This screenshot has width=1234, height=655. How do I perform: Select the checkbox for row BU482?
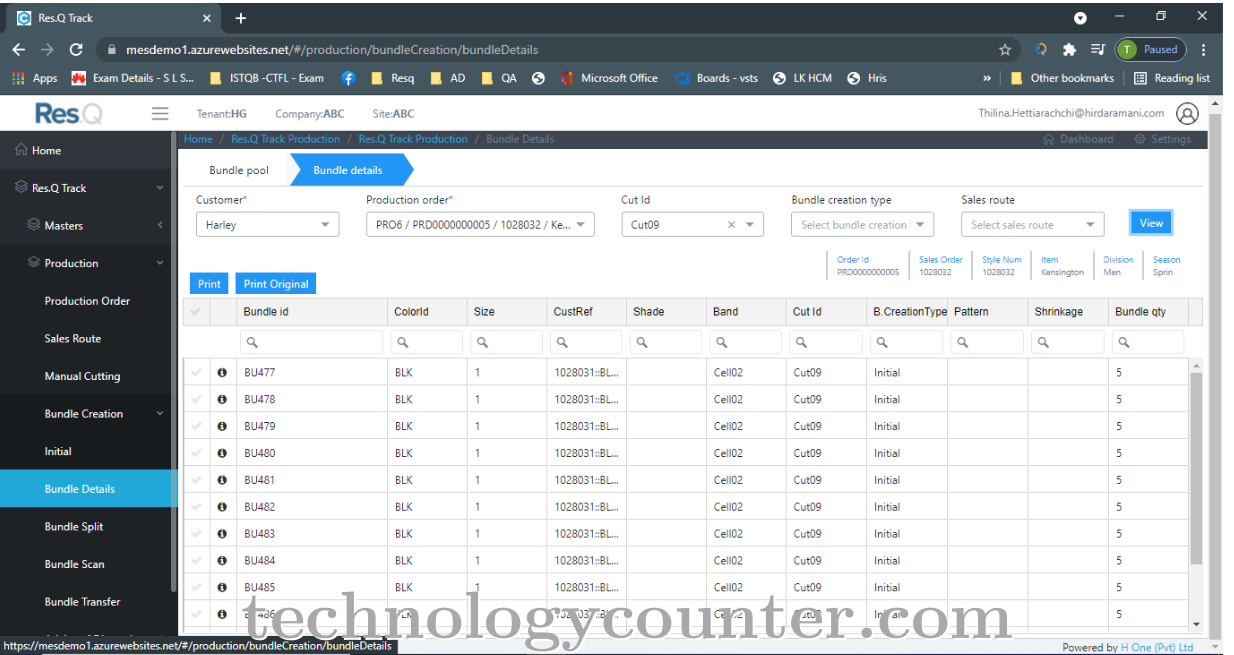pos(196,508)
